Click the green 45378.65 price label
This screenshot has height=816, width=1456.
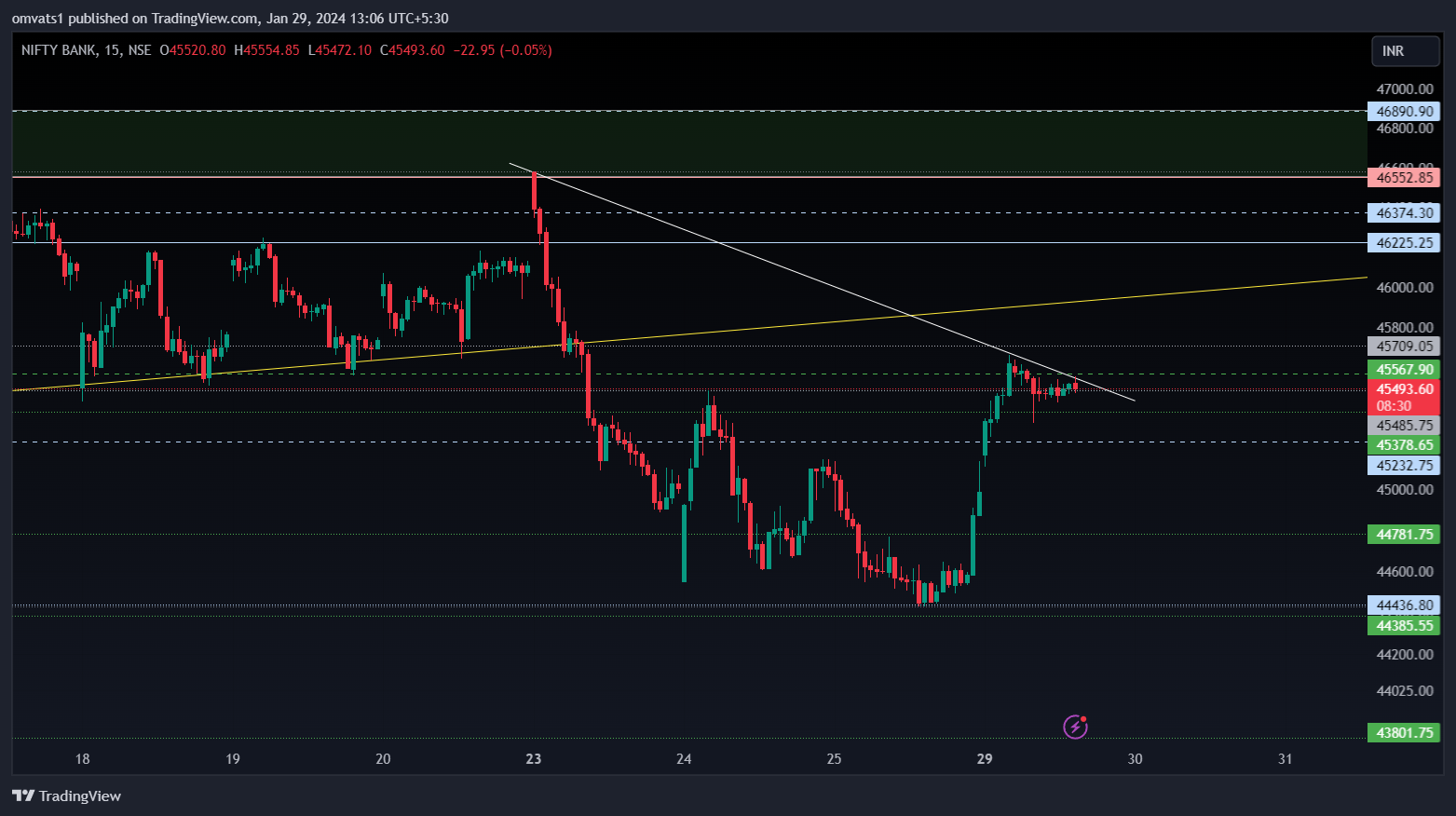(1404, 444)
